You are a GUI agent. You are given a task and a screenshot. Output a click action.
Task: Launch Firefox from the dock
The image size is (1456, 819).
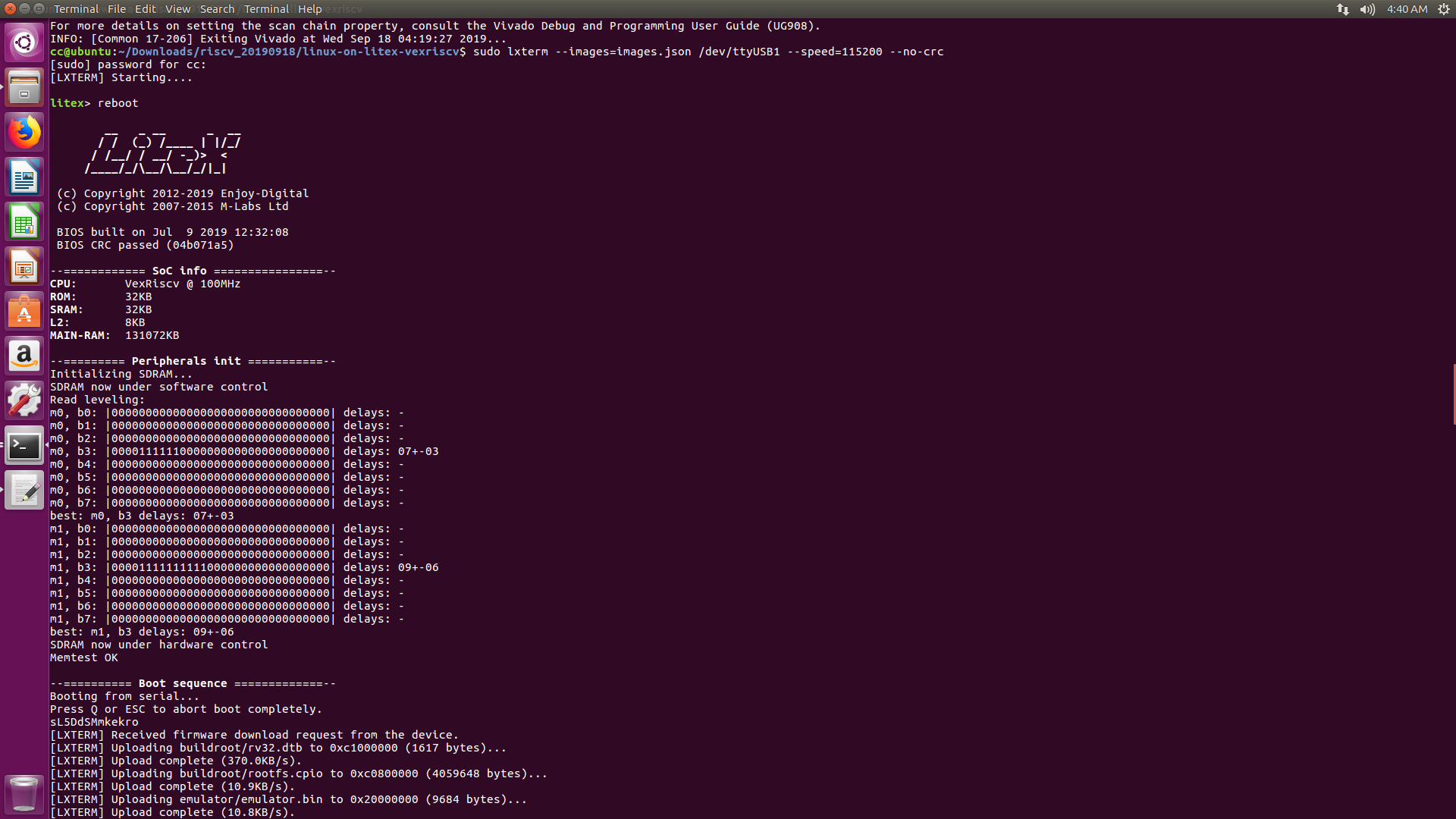24,131
